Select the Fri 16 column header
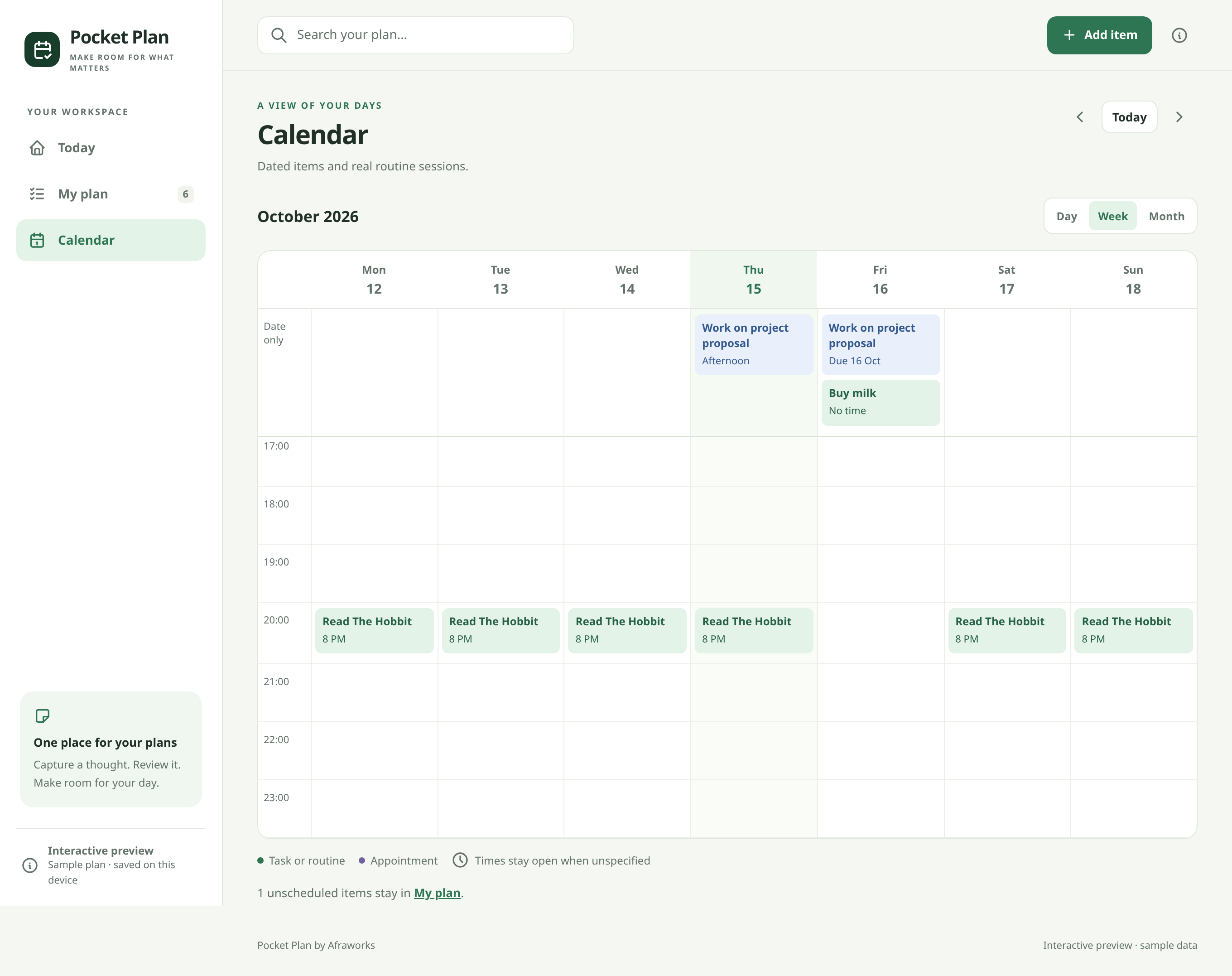The width and height of the screenshot is (1232, 976). click(880, 280)
